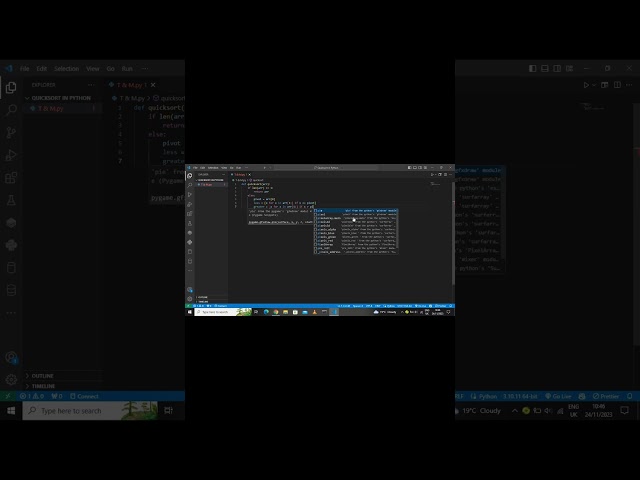The image size is (640, 480).
Task: Select highlighted 'pie' suggestion in autocomplete list
Action: (x=356, y=211)
